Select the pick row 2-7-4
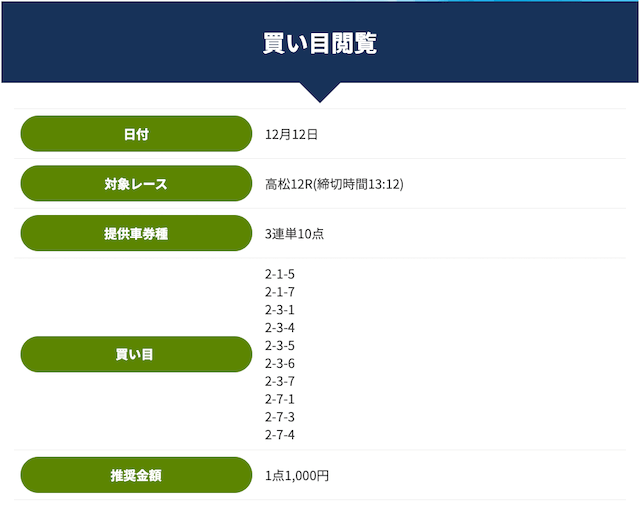640x523 pixels. point(280,435)
